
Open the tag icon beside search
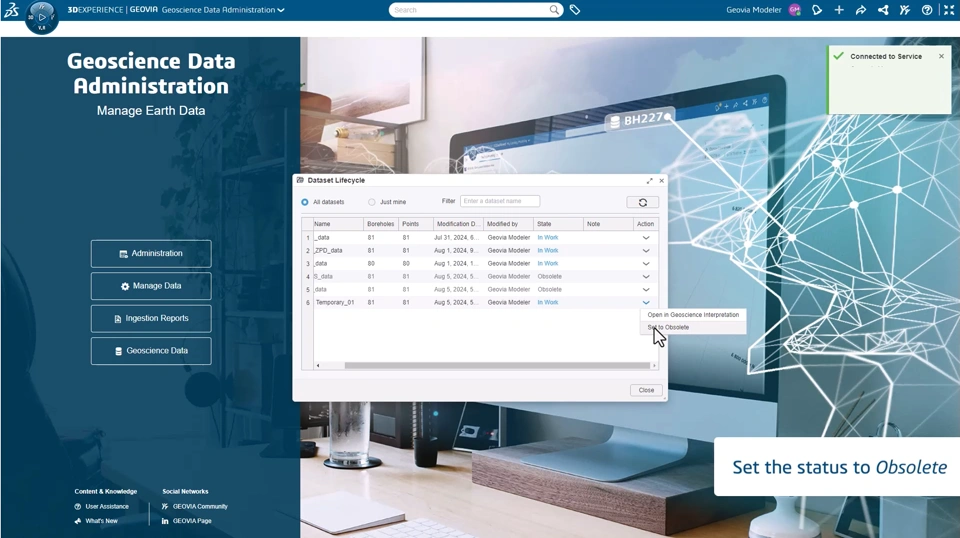[575, 10]
